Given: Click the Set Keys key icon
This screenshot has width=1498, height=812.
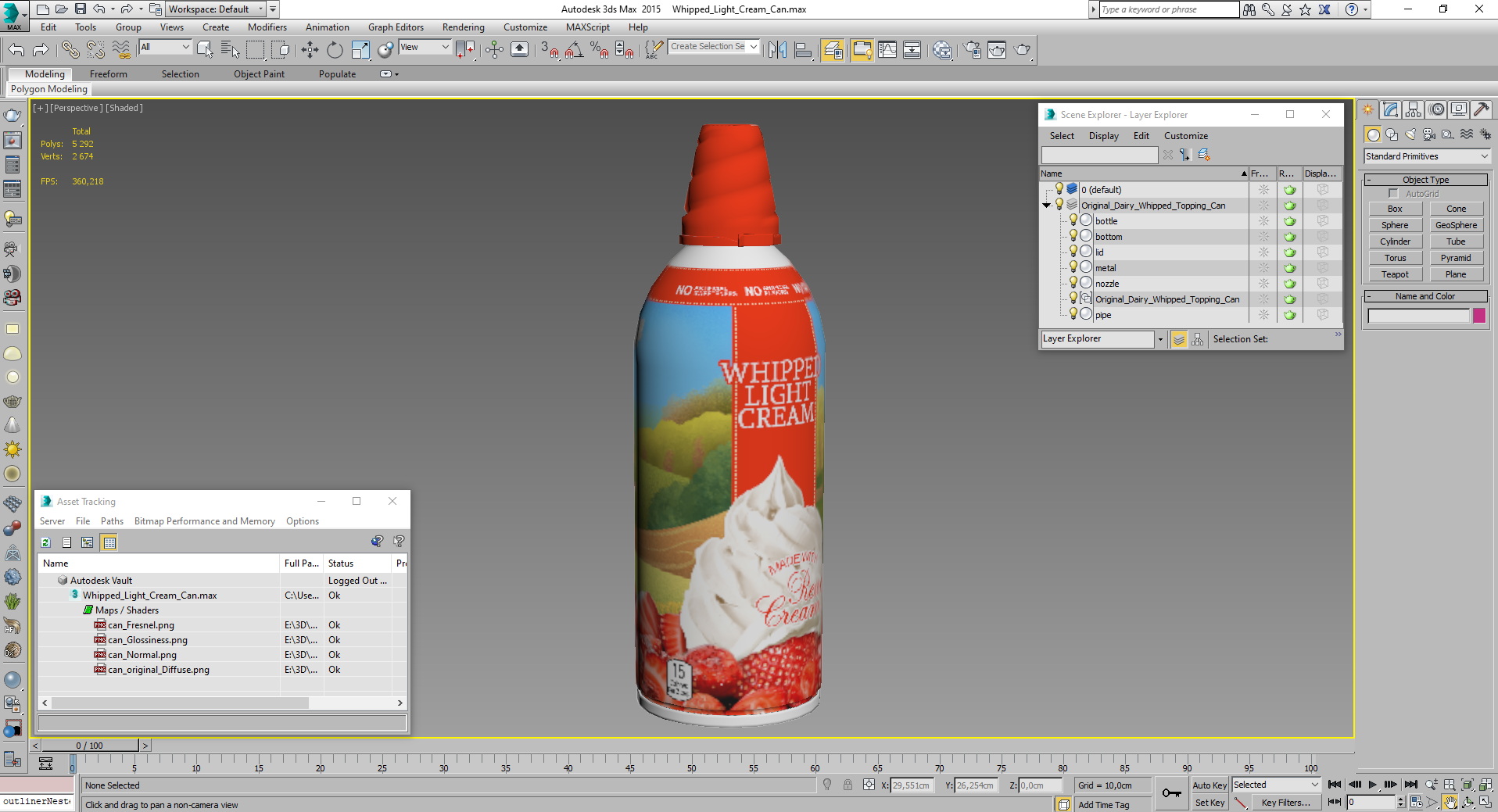Looking at the screenshot, I should pyautogui.click(x=1171, y=793).
